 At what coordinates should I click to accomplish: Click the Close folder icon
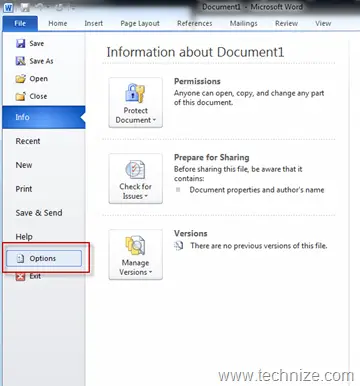coord(21,96)
